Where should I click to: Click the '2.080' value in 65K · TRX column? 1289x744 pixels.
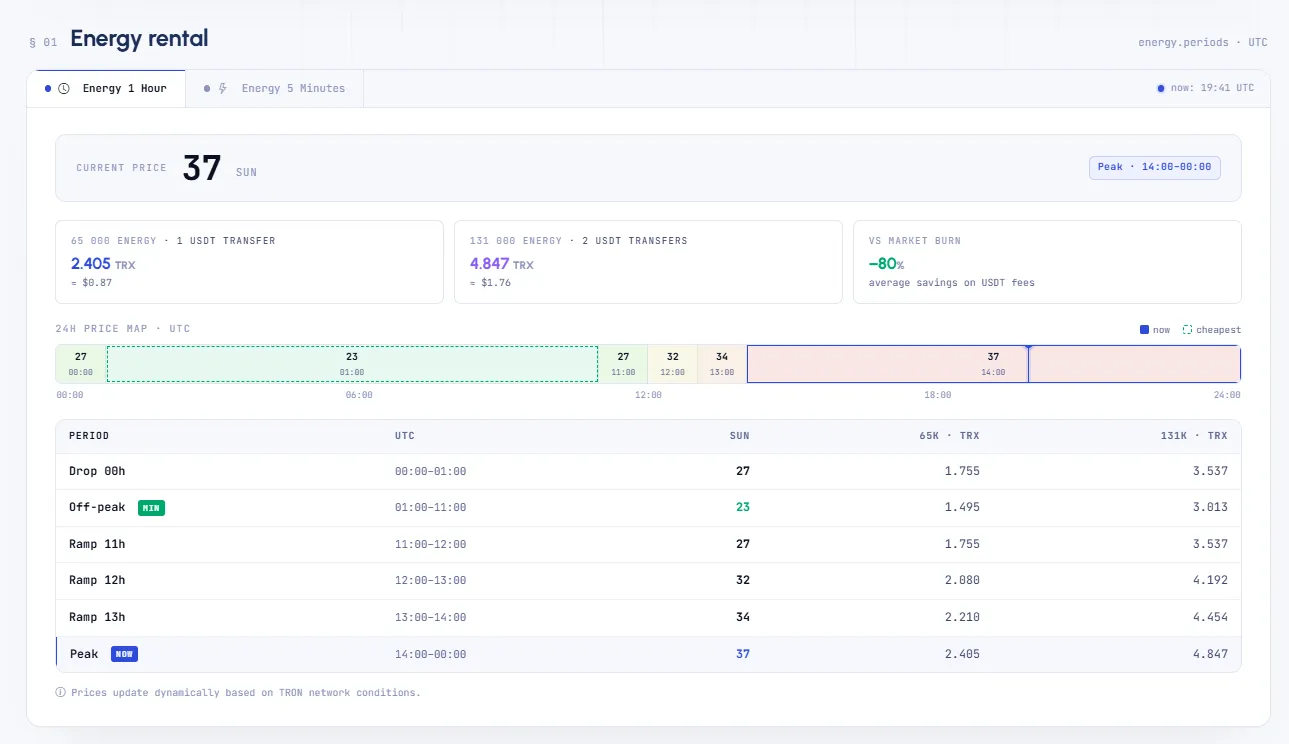pyautogui.click(x=962, y=580)
